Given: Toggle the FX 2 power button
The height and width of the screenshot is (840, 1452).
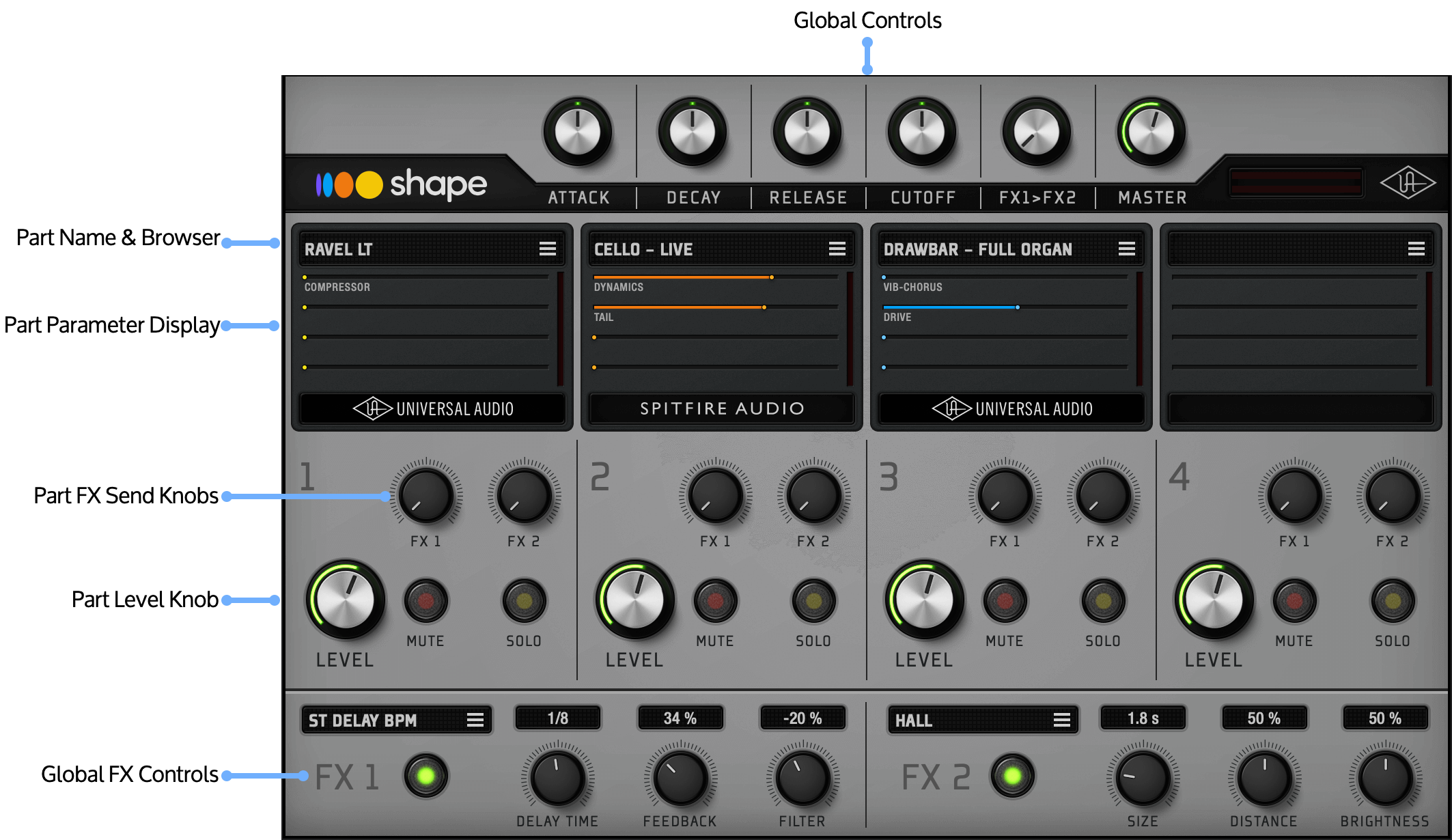Looking at the screenshot, I should (1012, 776).
